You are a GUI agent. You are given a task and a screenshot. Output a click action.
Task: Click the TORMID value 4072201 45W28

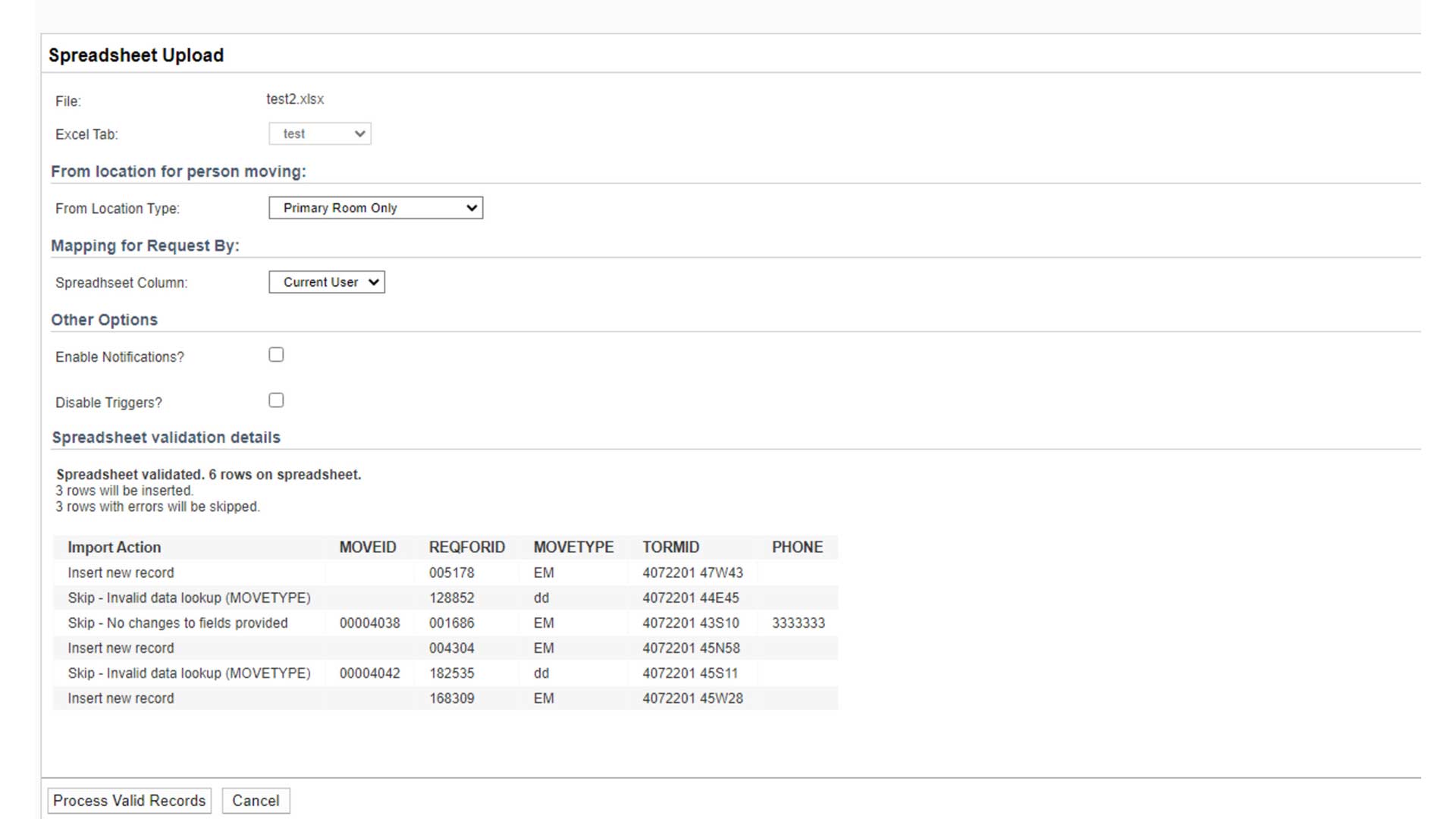(x=692, y=698)
